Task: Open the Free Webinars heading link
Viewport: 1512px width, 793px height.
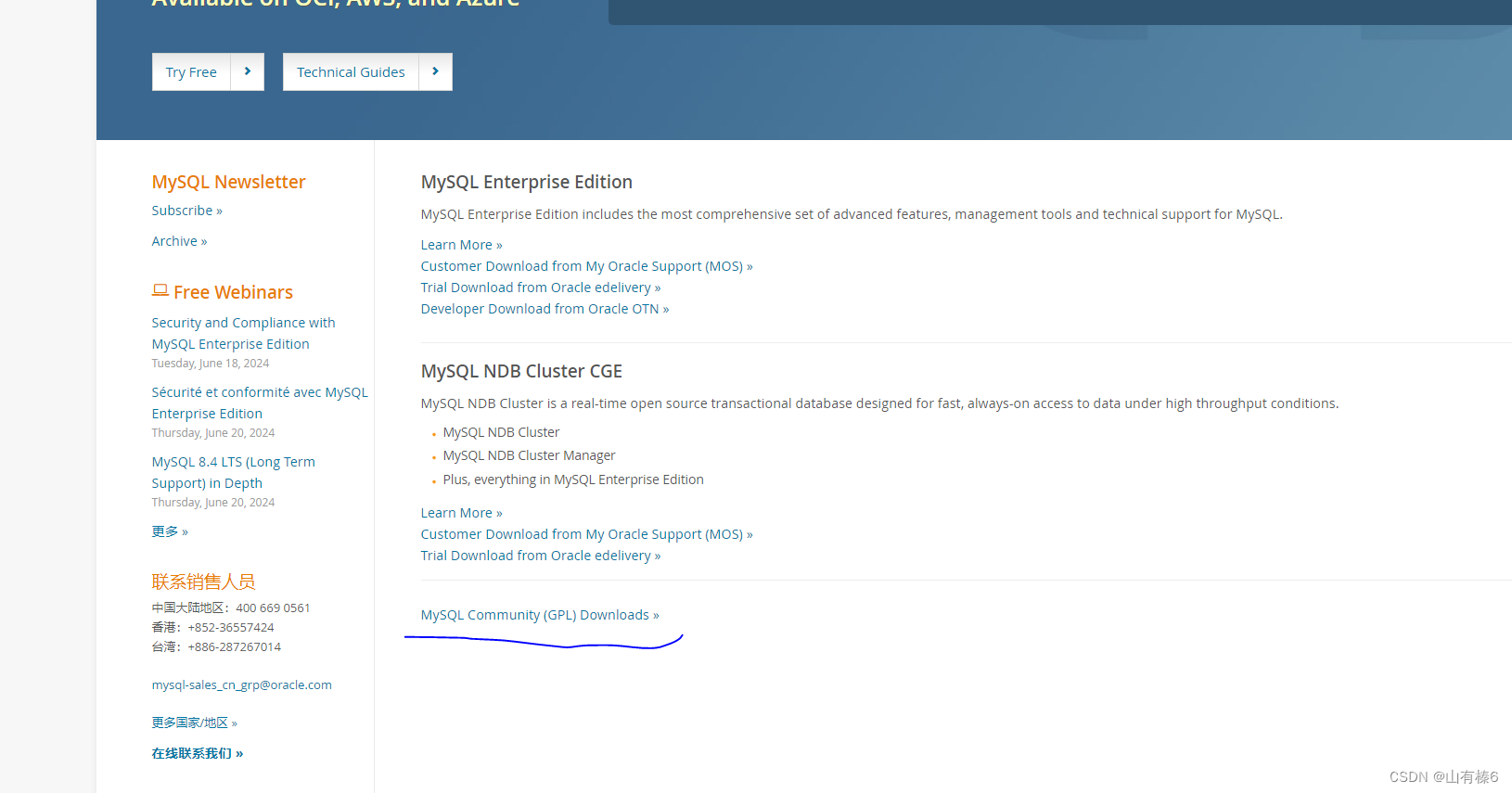Action: click(233, 292)
